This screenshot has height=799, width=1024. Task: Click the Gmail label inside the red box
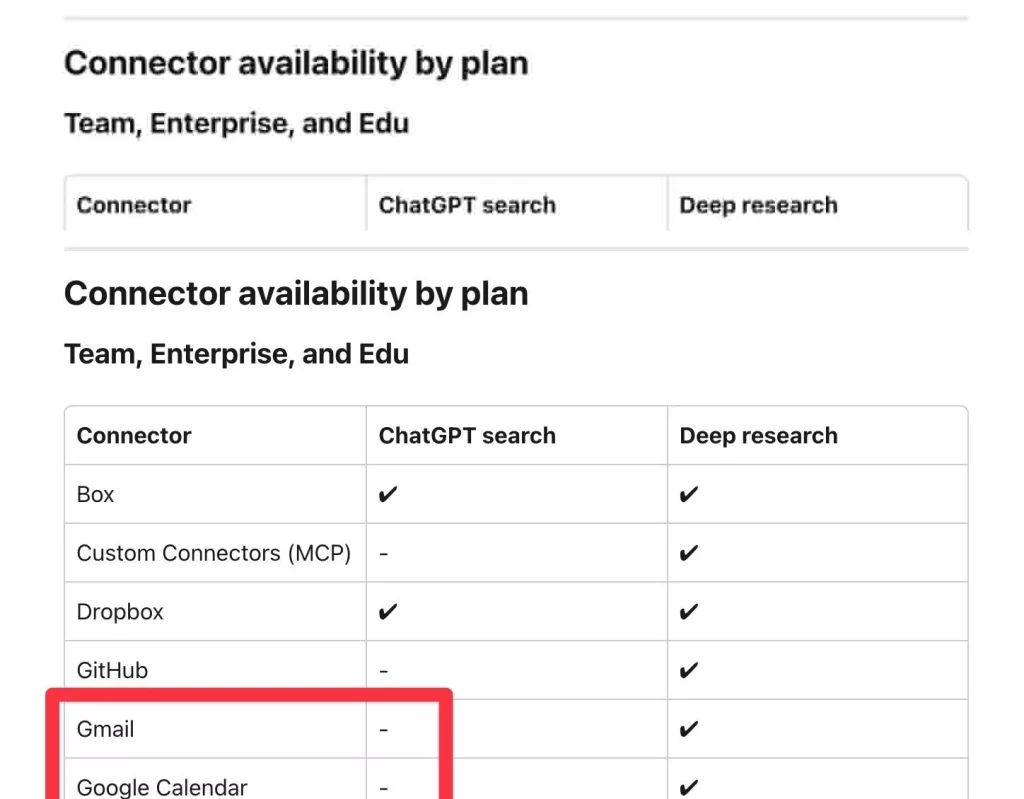105,729
